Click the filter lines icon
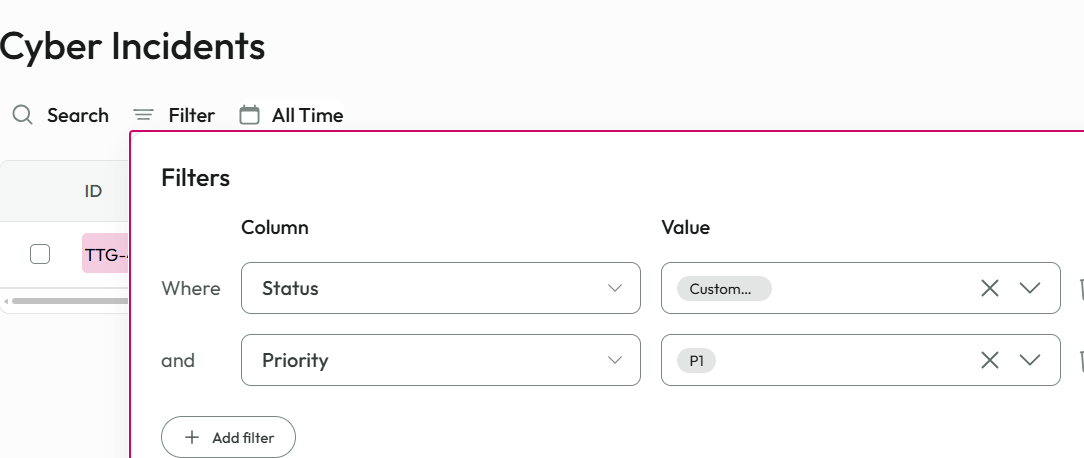1084x458 pixels. [144, 115]
